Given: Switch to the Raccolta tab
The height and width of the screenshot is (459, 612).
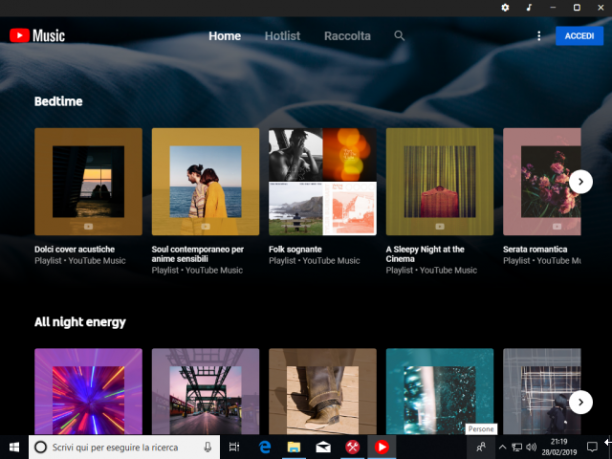Looking at the screenshot, I should 347,36.
